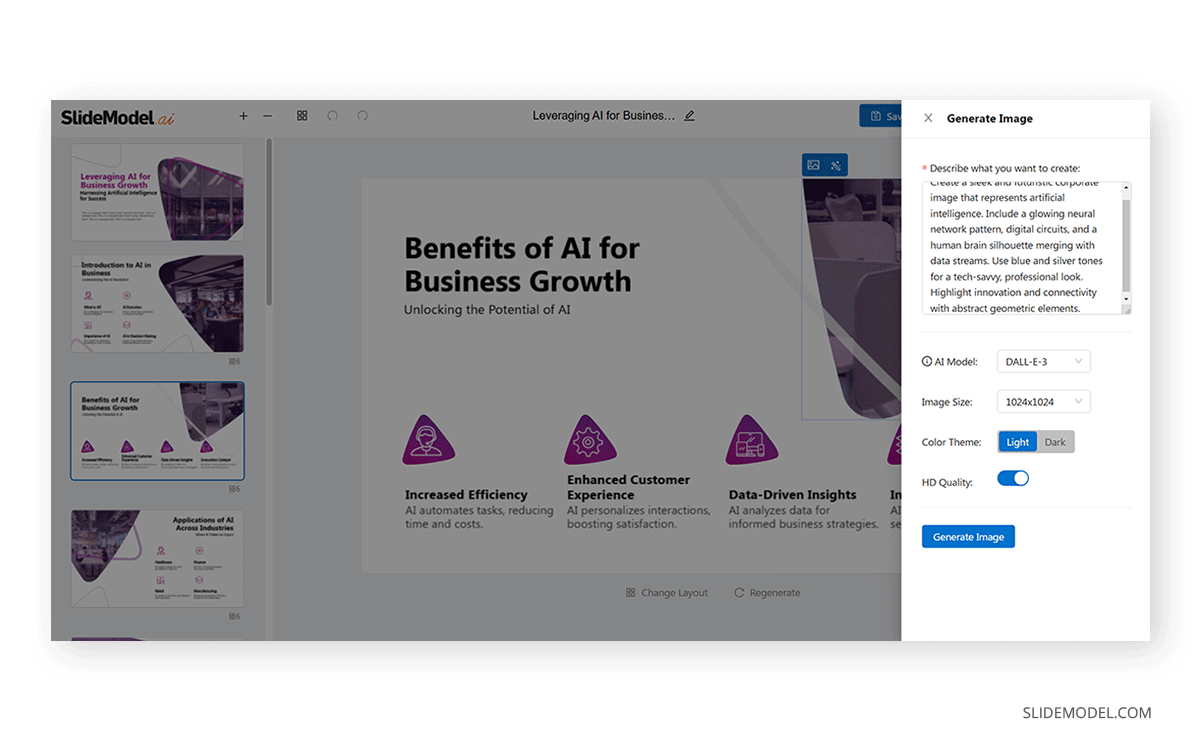Close the Generate Image panel
This screenshot has width=1200, height=743.
(928, 118)
